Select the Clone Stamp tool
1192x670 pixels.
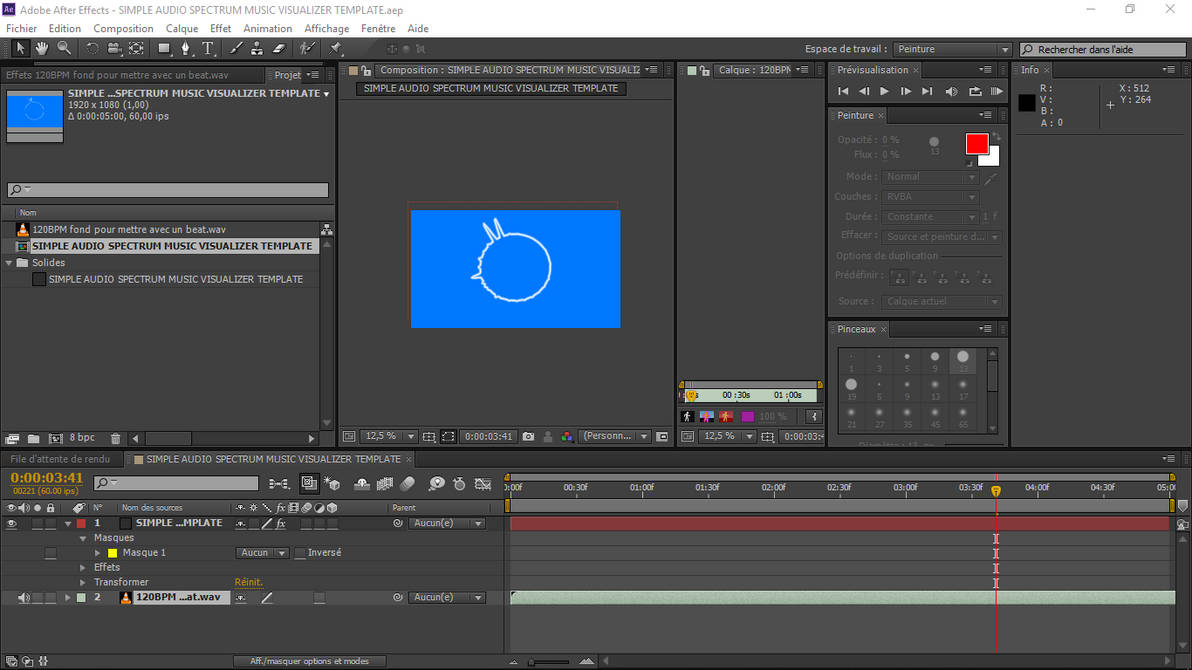coord(258,48)
